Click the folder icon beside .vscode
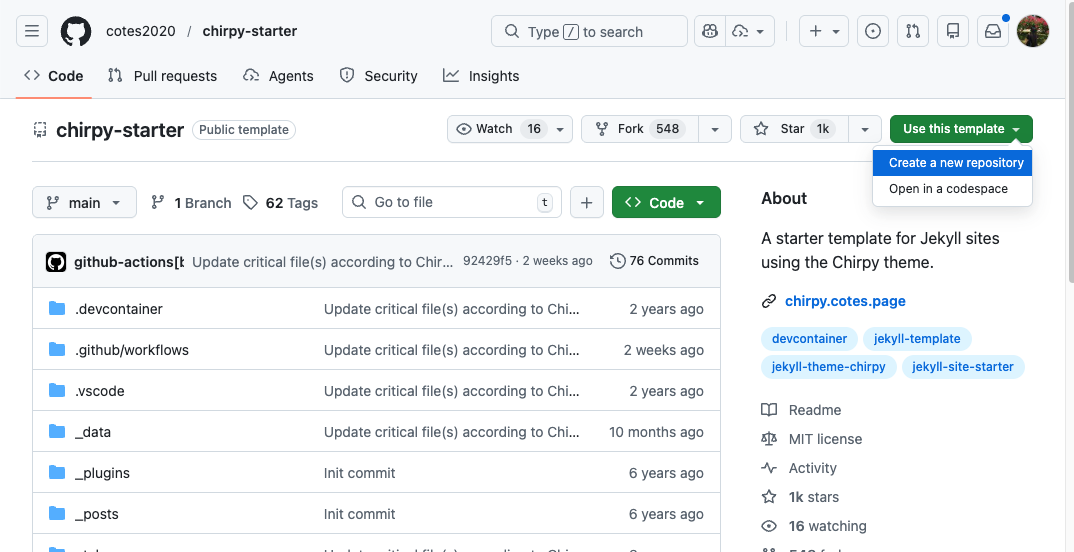This screenshot has width=1074, height=552. coord(57,390)
